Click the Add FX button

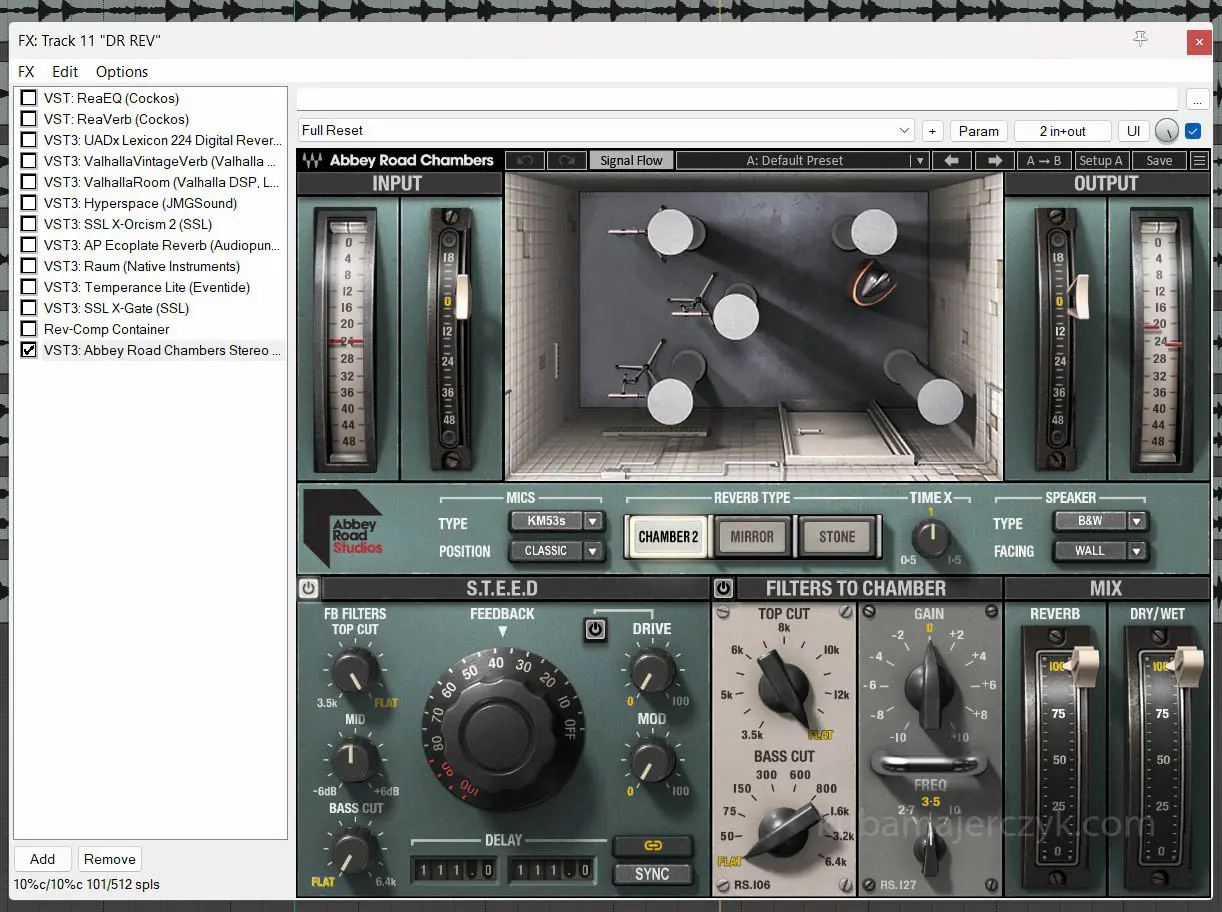click(x=42, y=859)
